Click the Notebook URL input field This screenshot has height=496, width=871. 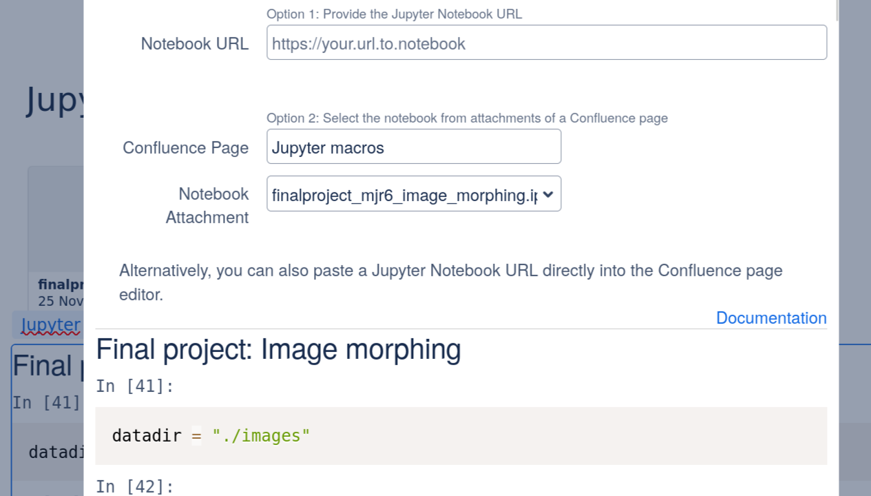pos(546,43)
